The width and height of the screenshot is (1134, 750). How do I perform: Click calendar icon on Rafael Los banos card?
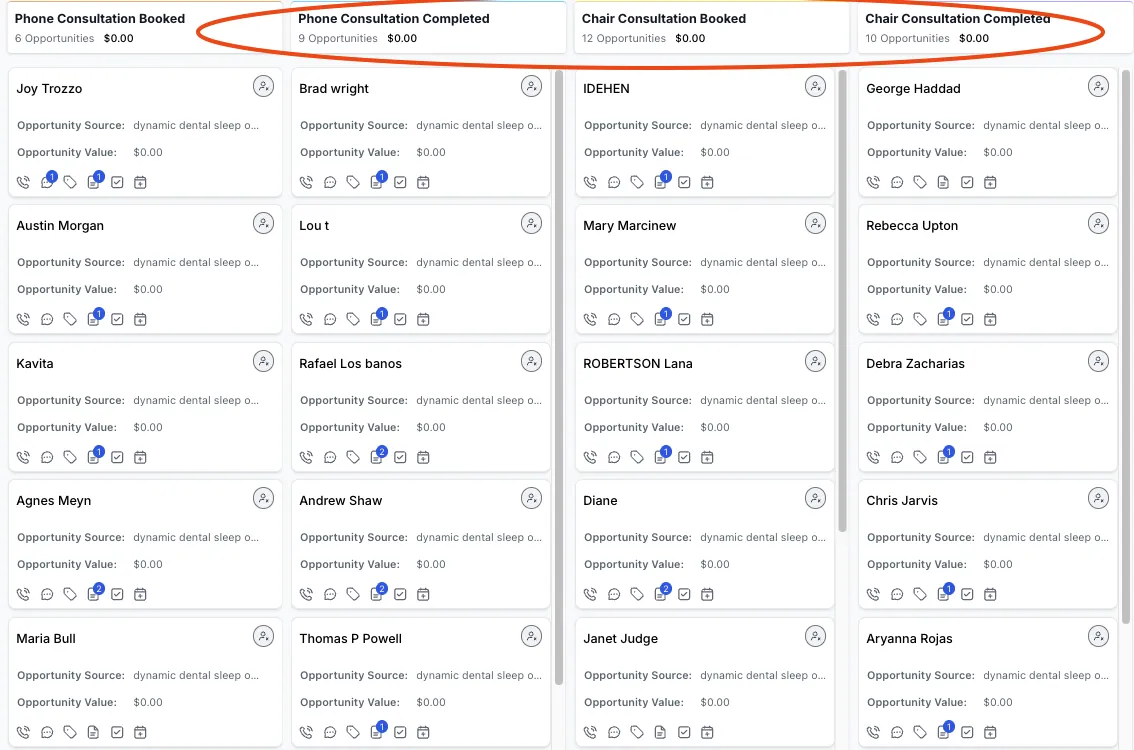point(423,458)
